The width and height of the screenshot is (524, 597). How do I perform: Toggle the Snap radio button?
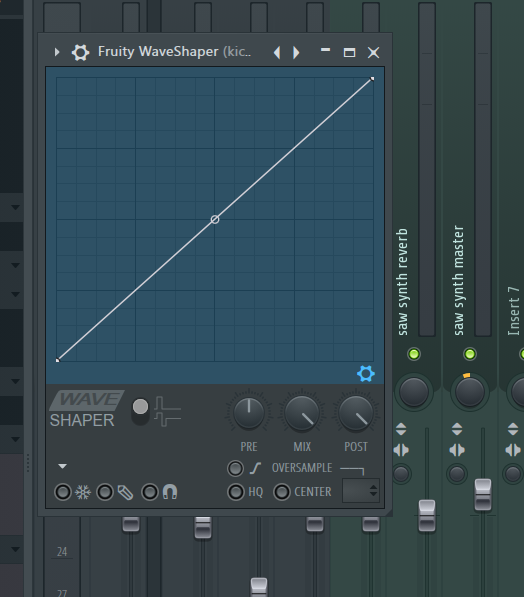pyautogui.click(x=150, y=492)
